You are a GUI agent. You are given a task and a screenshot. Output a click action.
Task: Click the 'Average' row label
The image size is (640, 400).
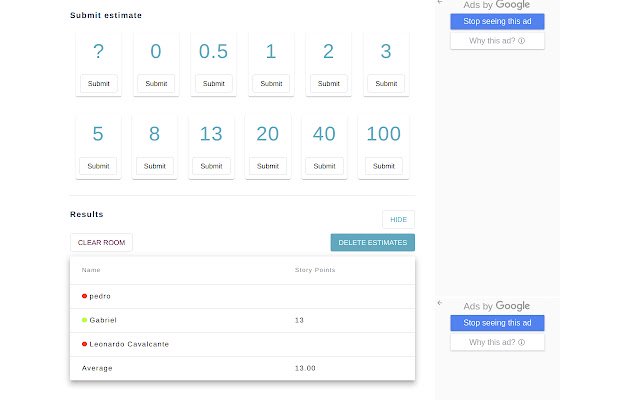coord(97,368)
